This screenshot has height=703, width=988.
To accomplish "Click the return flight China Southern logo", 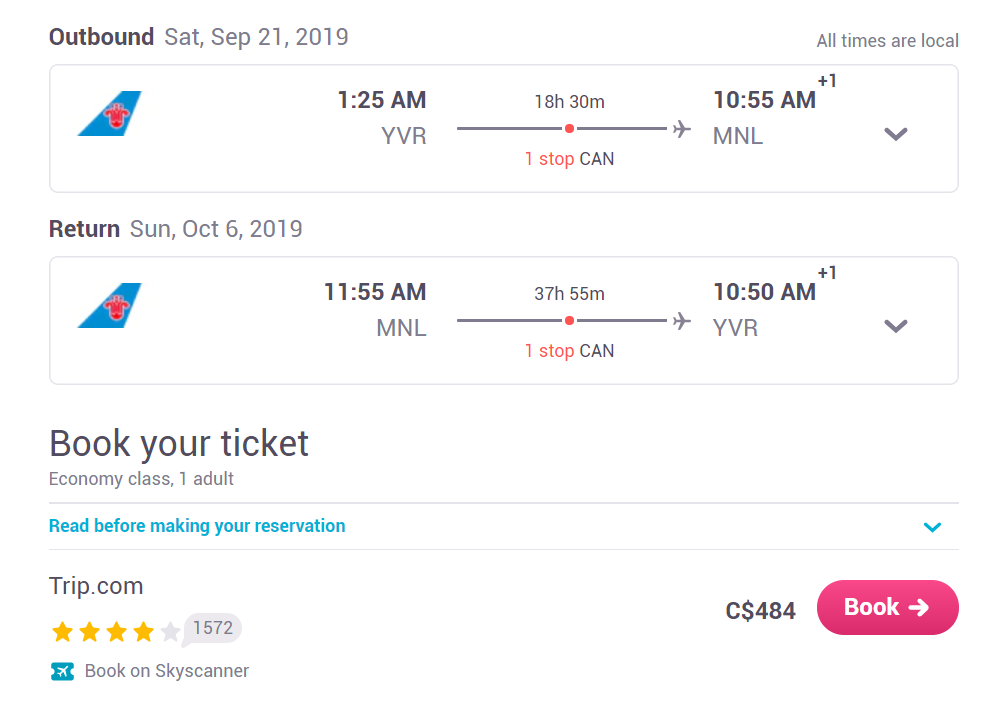I will pyautogui.click(x=110, y=306).
